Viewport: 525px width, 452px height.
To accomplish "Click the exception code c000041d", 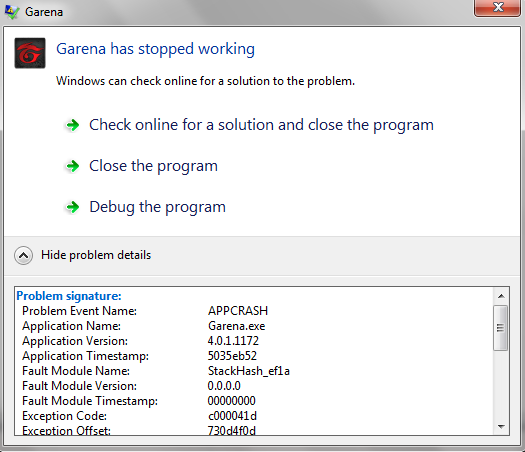I will pyautogui.click(x=232, y=416).
